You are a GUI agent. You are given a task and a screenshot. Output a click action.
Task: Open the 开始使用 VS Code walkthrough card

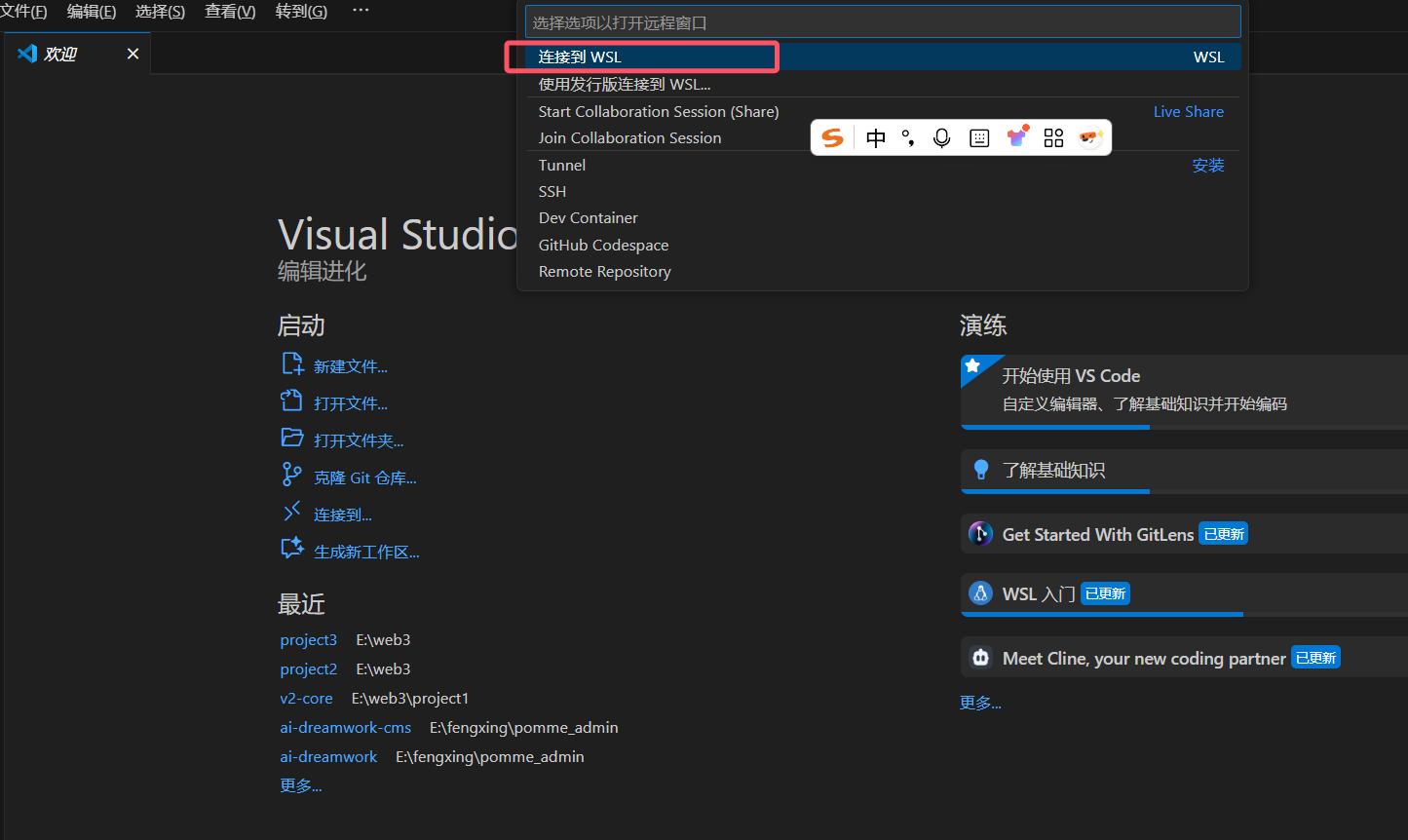pyautogui.click(x=1184, y=392)
